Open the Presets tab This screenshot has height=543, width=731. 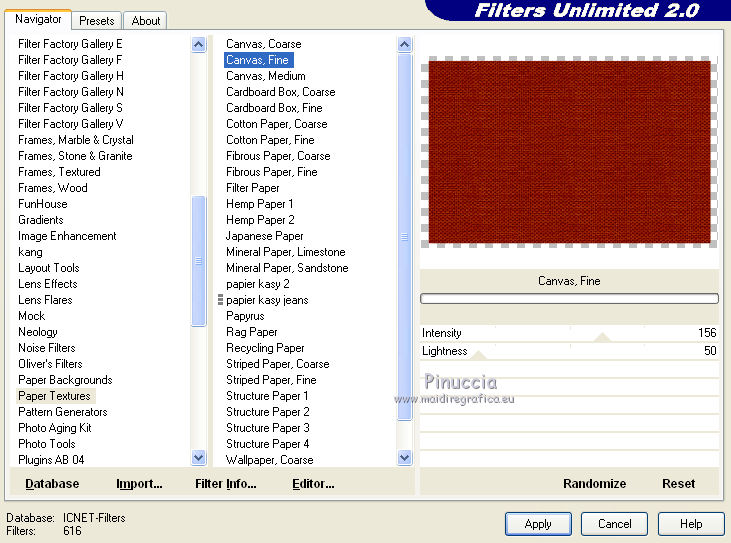click(97, 21)
